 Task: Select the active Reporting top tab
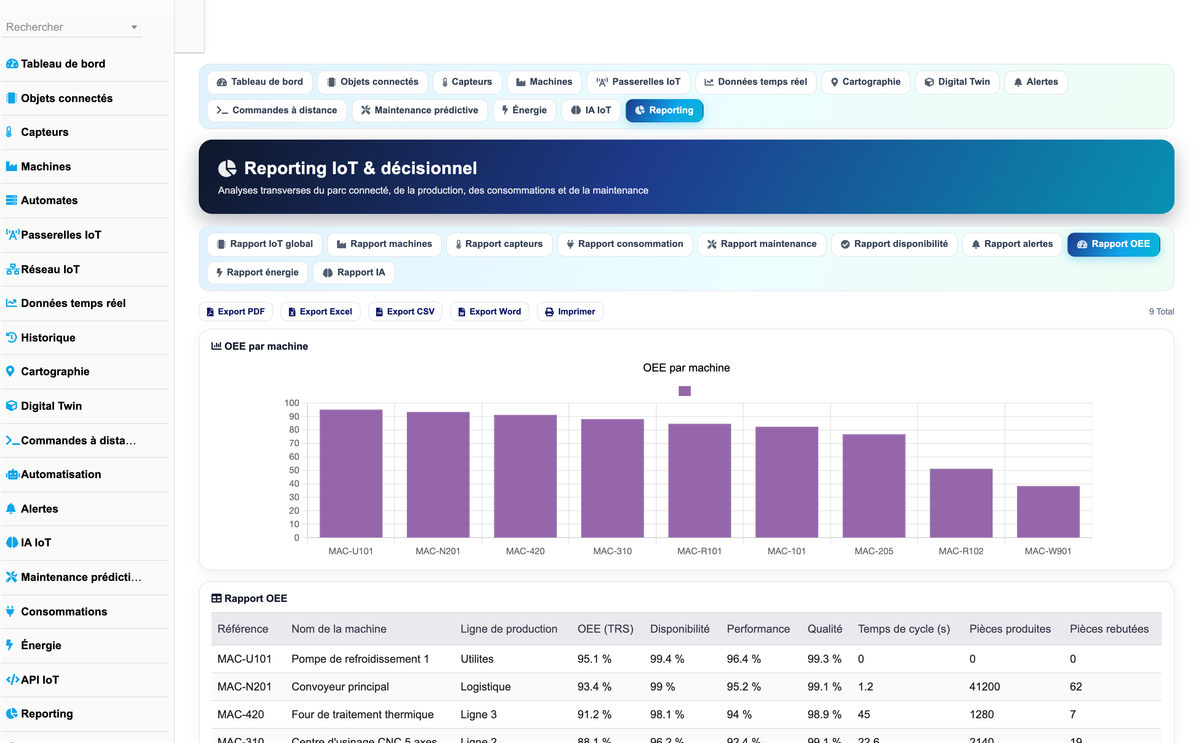(x=664, y=110)
